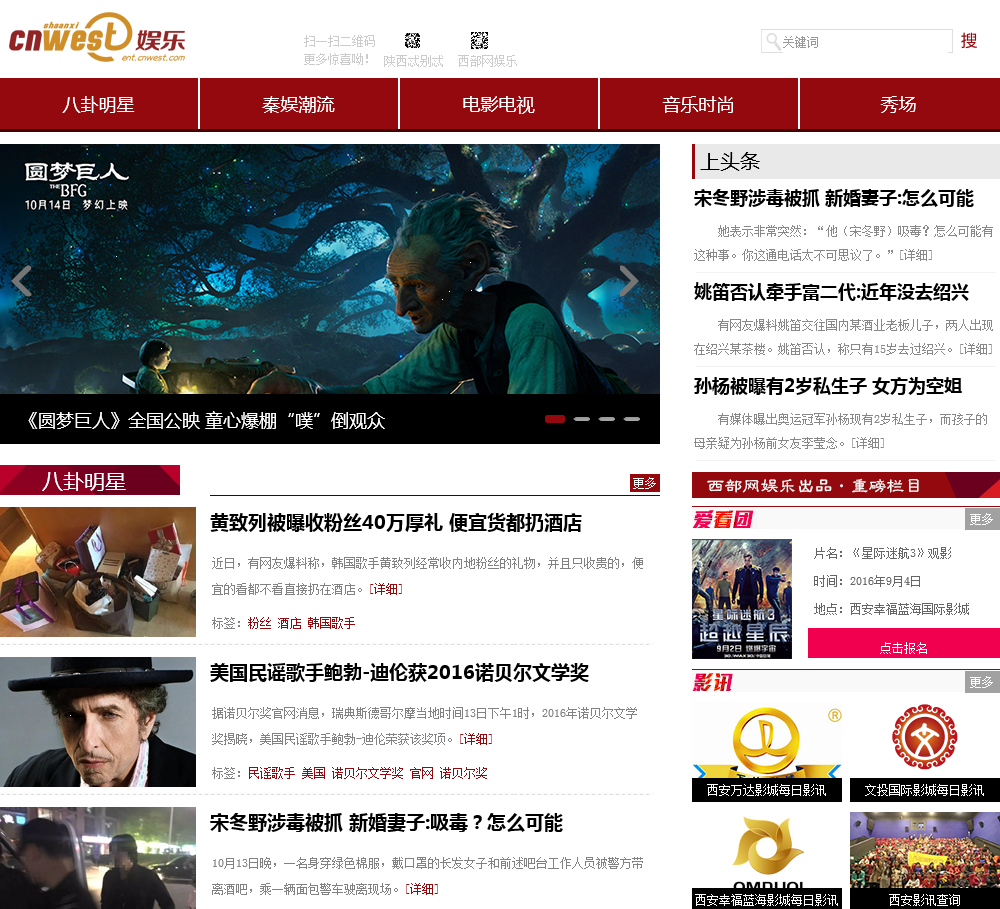The width and height of the screenshot is (1000, 909).
Task: Open the 八卦明星 navigation tab
Action: [99, 105]
